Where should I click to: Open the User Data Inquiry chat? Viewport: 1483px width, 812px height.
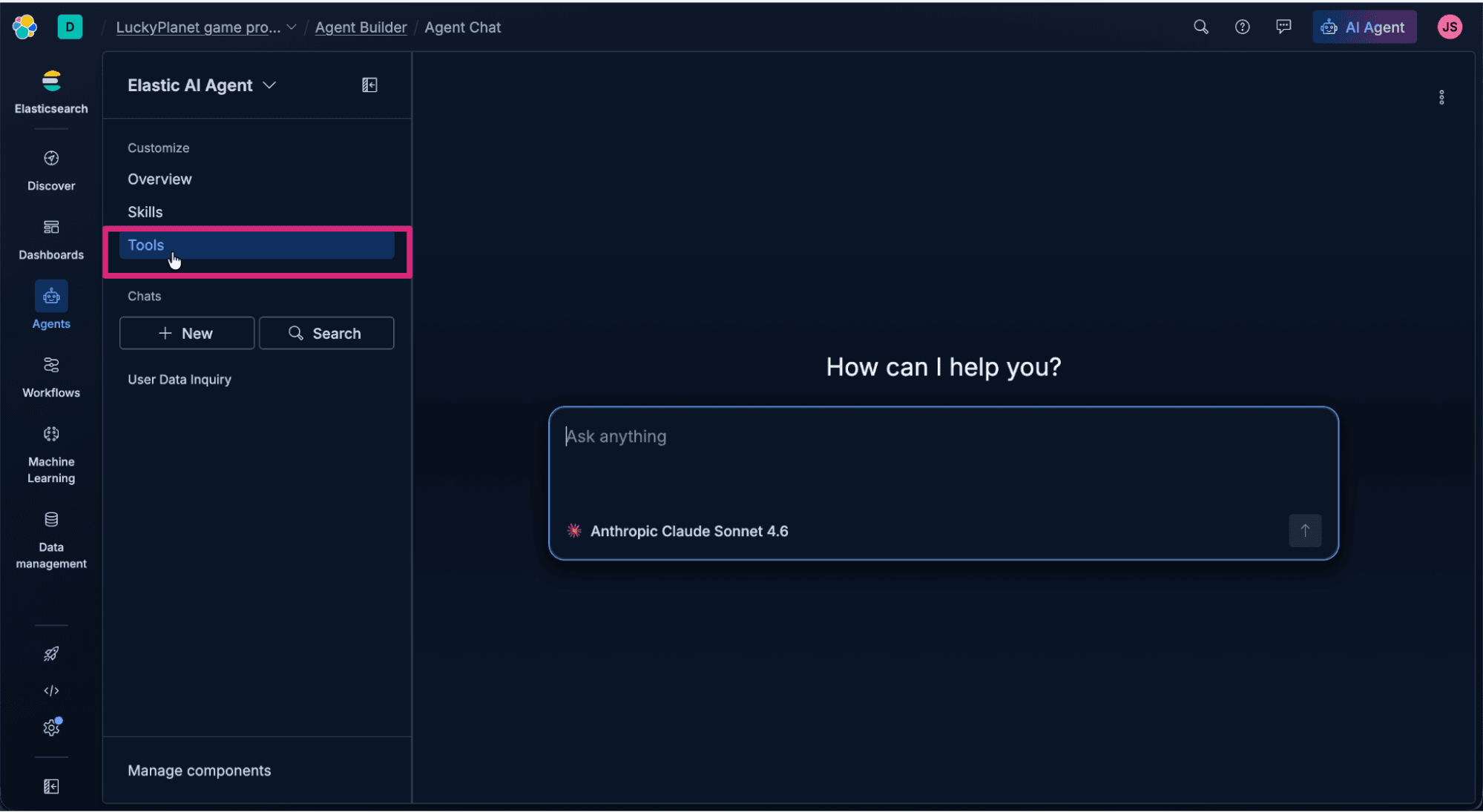(257, 380)
